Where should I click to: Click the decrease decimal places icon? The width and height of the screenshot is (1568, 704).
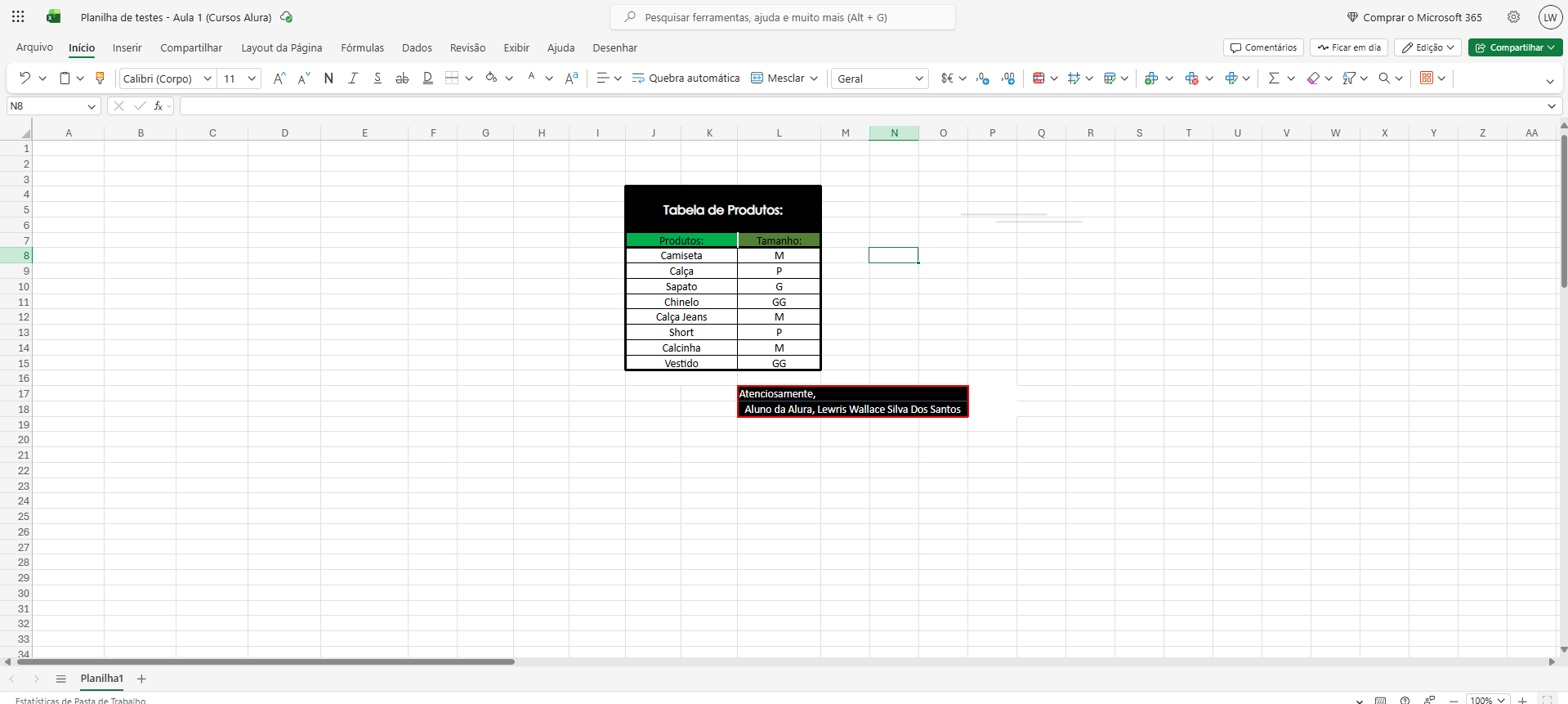(x=983, y=78)
